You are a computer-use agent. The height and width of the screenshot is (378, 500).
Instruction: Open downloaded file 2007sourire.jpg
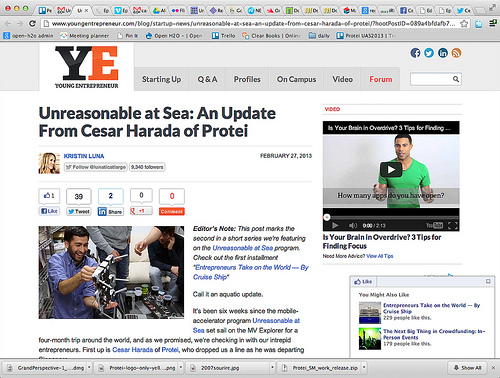point(228,368)
